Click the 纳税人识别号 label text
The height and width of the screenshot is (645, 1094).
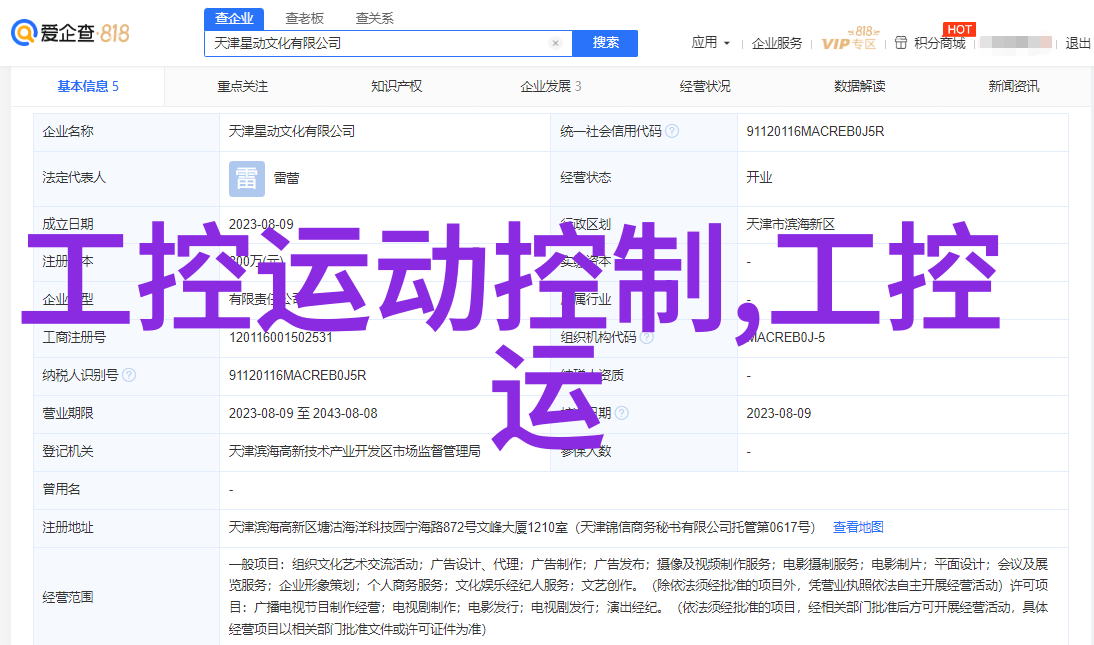point(80,376)
